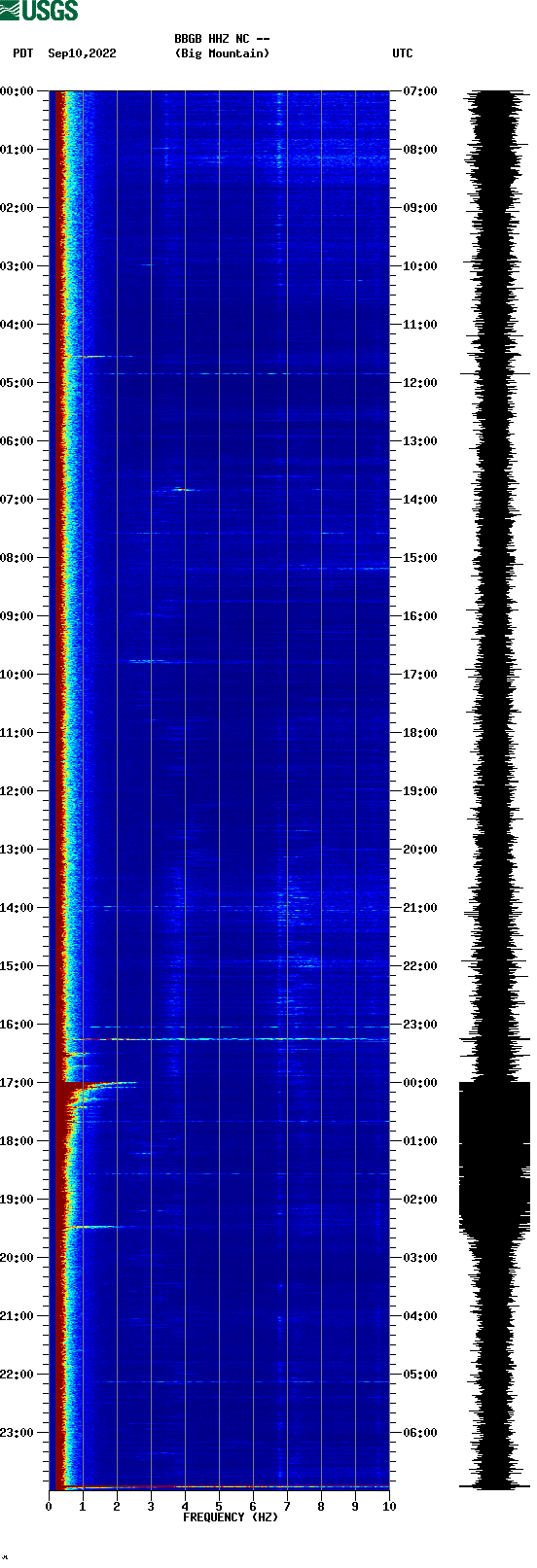This screenshot has width=537, height=1568.
Task: Click frequency axis tick label 10
Action: pos(389,1507)
